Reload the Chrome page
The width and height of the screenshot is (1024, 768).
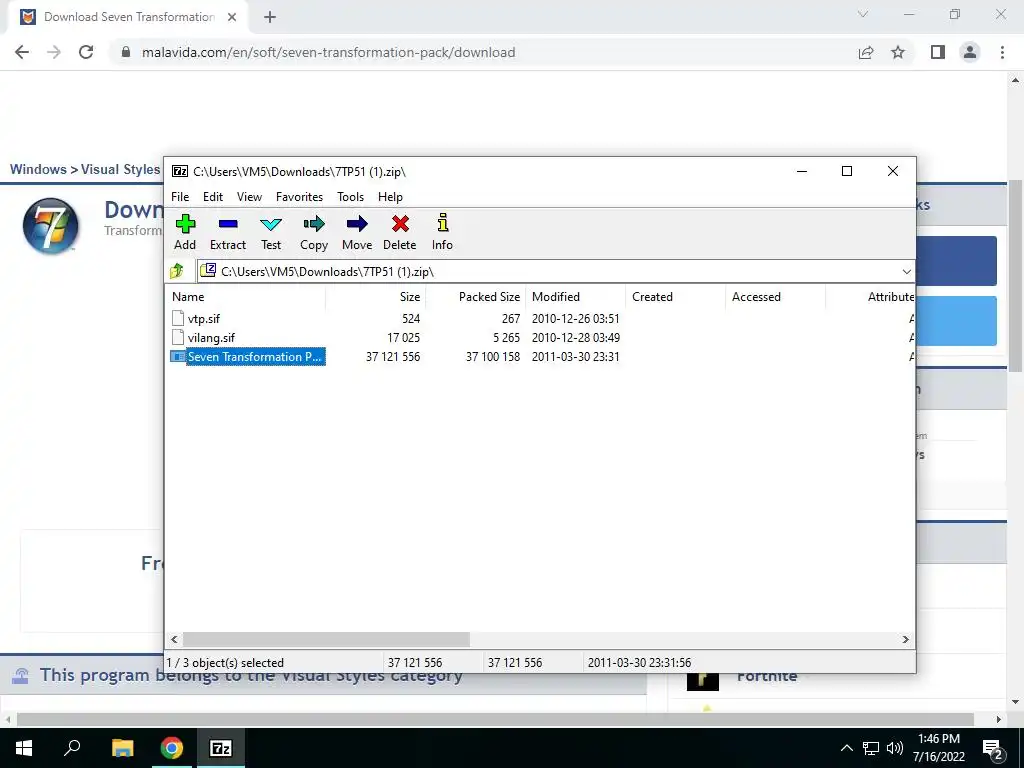86,52
